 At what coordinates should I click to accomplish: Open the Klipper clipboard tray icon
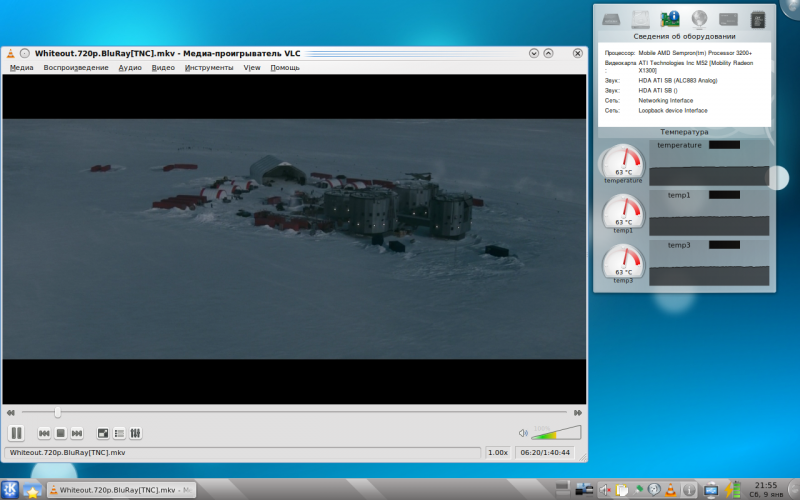(x=621, y=490)
